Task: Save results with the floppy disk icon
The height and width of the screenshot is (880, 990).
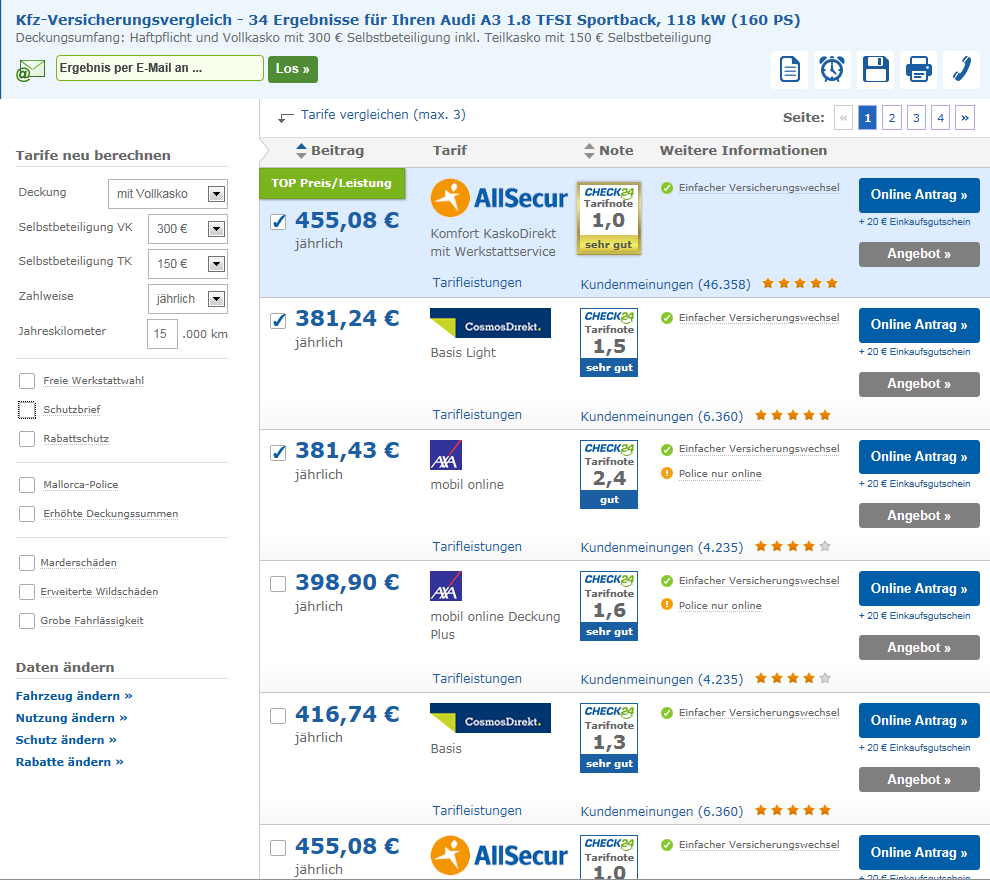Action: [876, 69]
